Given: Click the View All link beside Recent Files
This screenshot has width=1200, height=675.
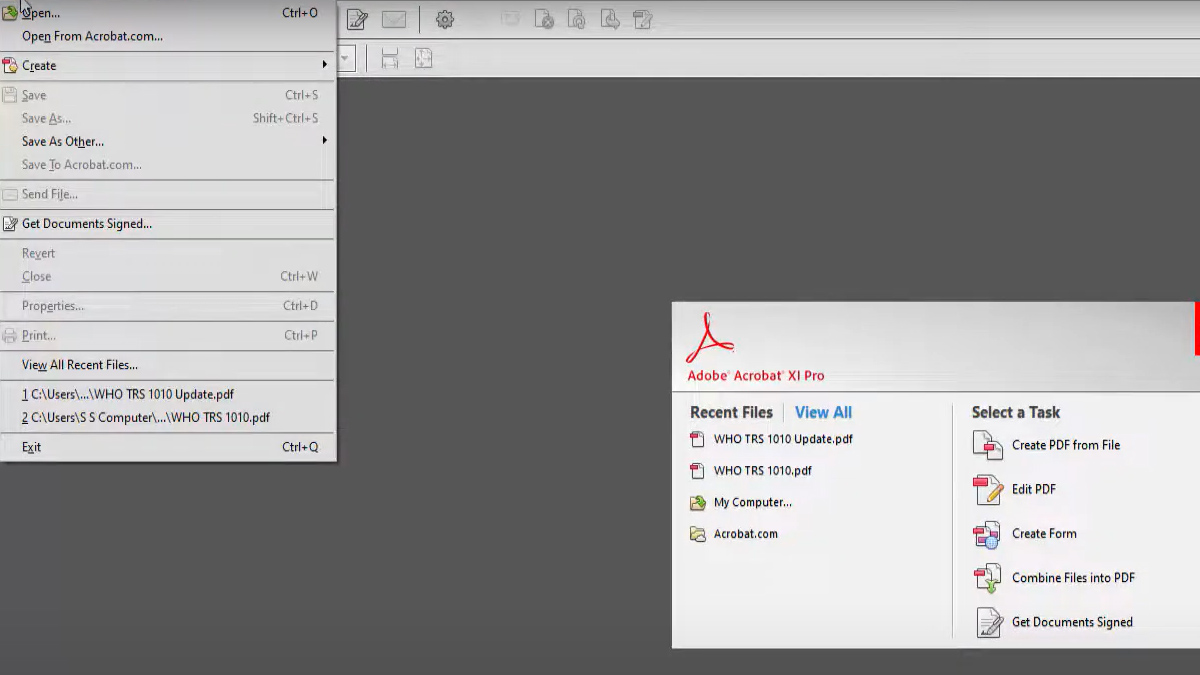Looking at the screenshot, I should [823, 412].
